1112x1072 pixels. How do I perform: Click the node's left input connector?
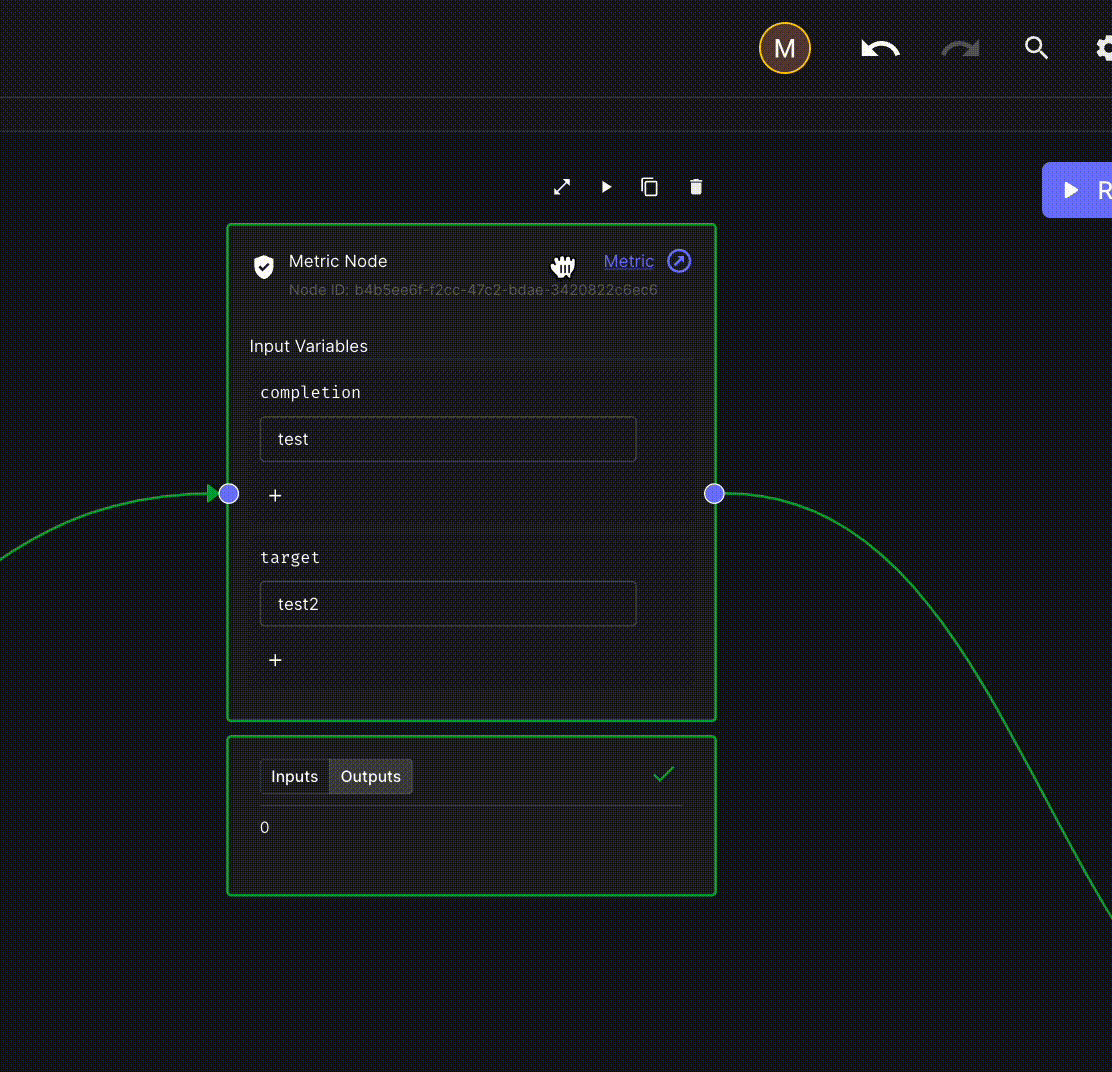228,493
